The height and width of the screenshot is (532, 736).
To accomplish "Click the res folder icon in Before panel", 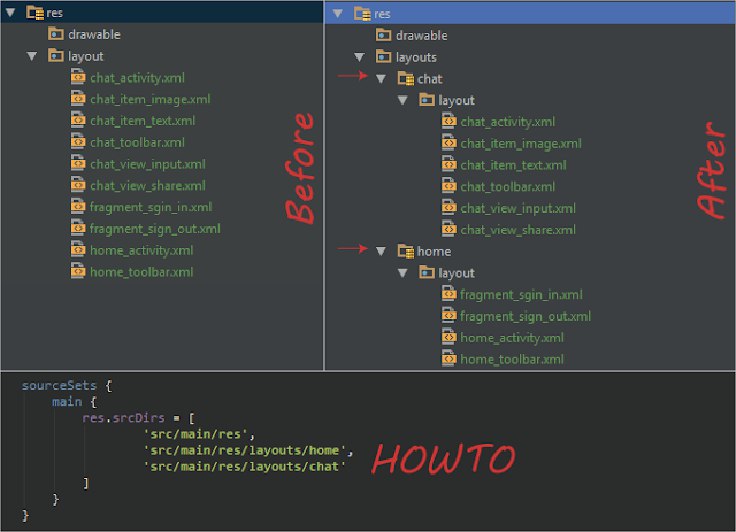I will click(35, 13).
